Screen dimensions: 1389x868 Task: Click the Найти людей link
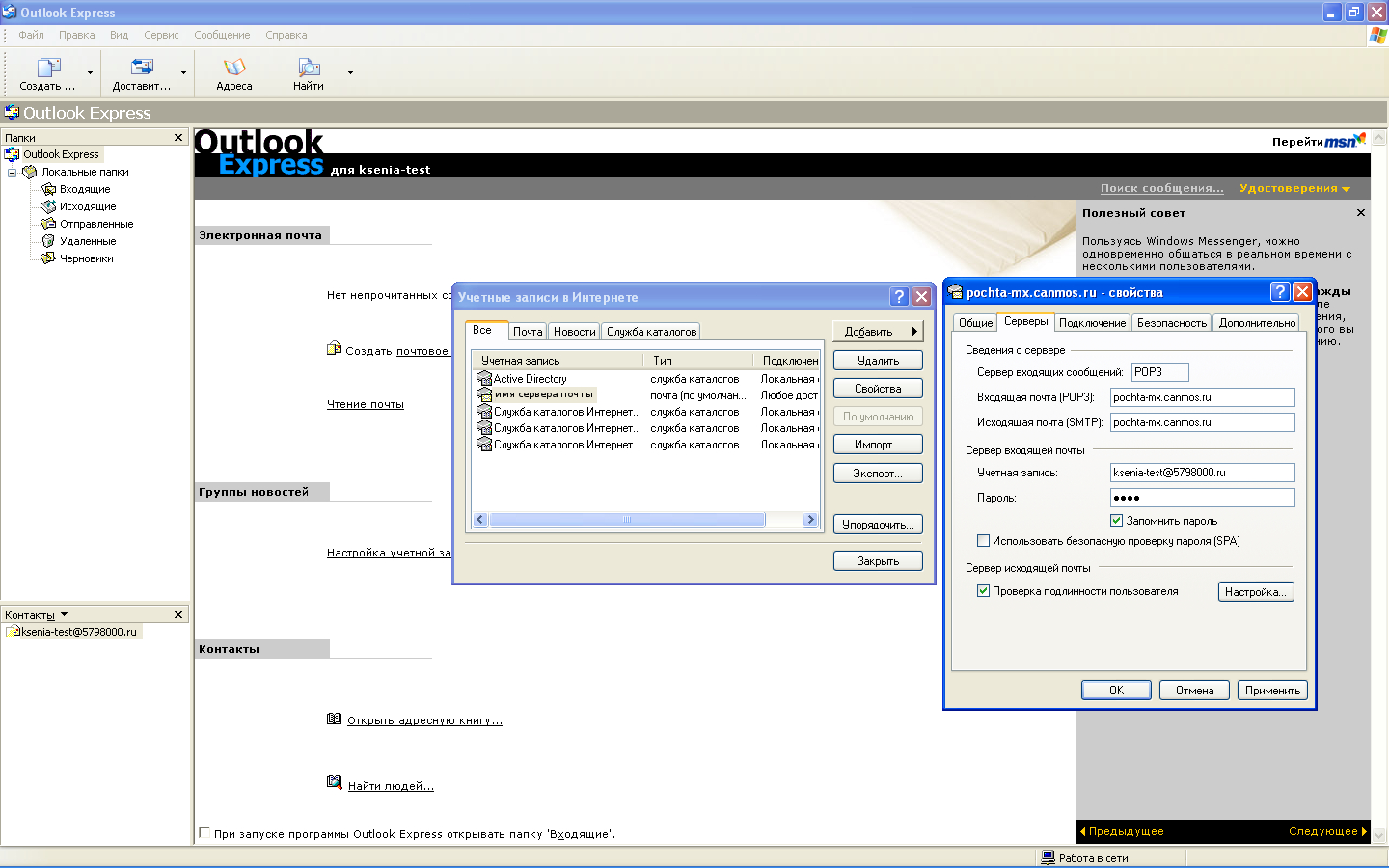(391, 786)
